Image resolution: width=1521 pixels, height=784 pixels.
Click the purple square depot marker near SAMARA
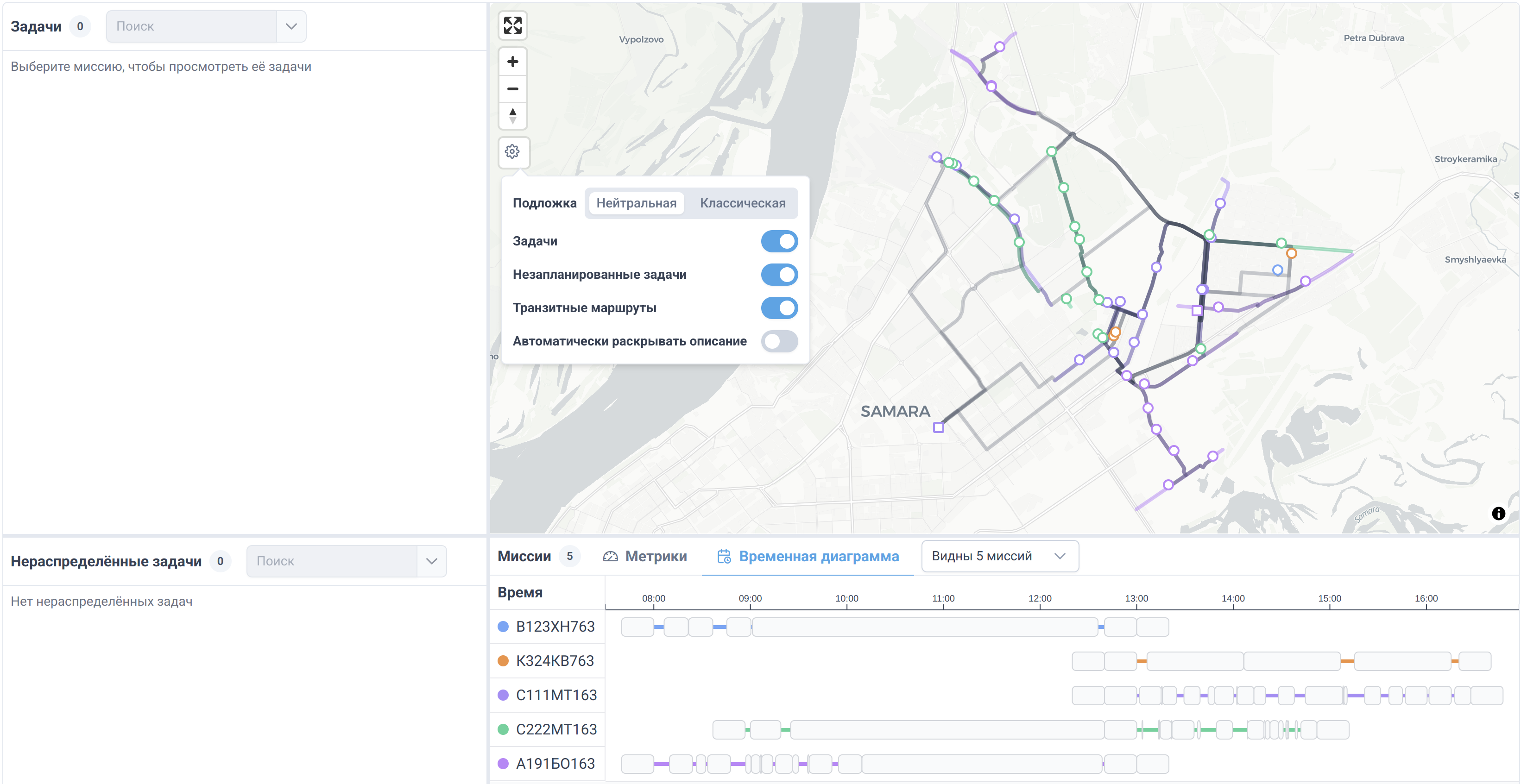(938, 427)
